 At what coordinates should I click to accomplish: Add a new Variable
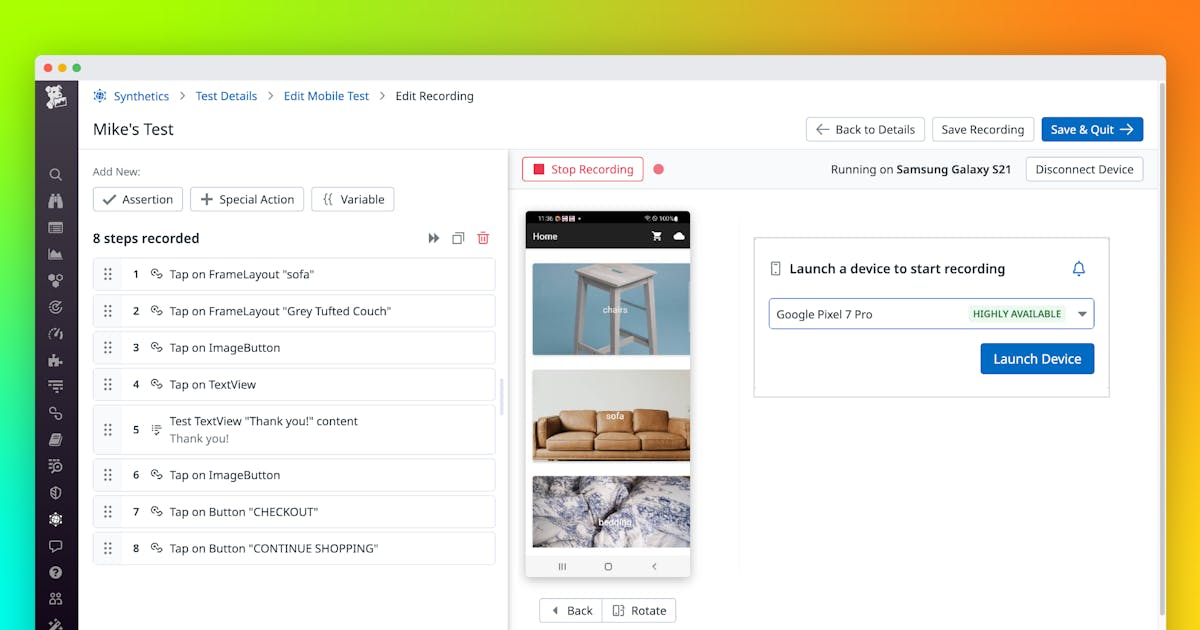[352, 199]
